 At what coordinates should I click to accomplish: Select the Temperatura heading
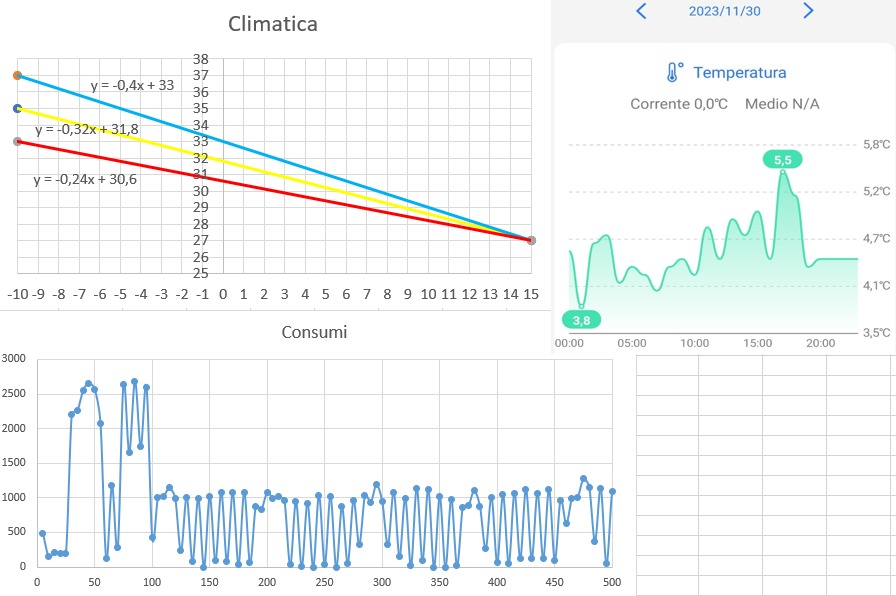[740, 73]
